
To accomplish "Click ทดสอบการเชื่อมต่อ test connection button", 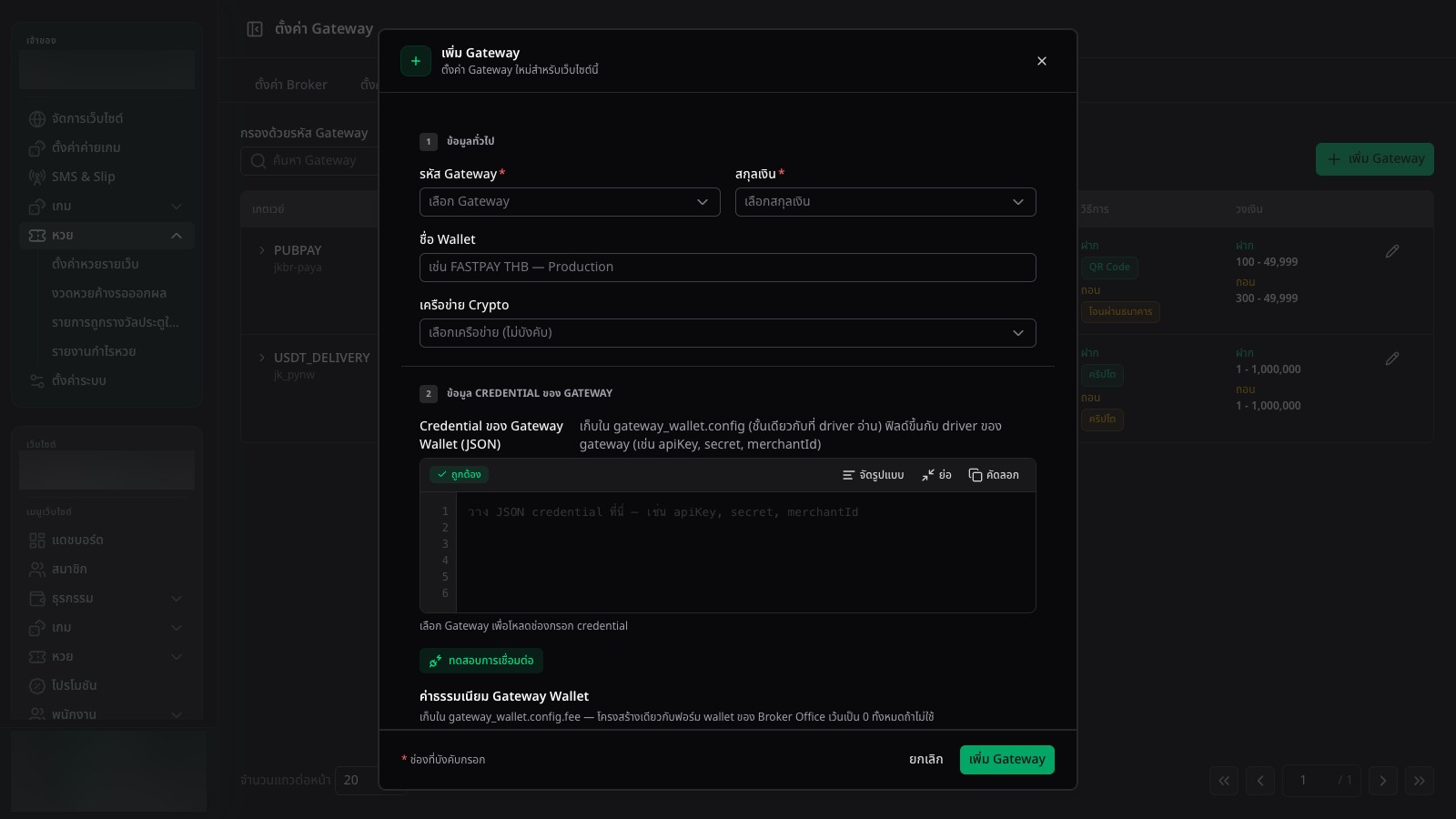I will coord(481,661).
